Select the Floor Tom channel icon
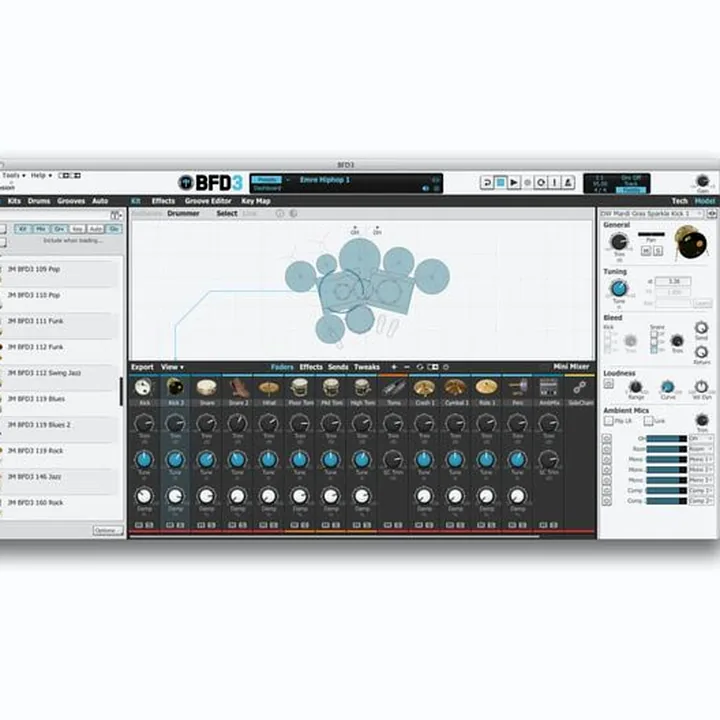Image resolution: width=720 pixels, height=720 pixels. pos(299,388)
